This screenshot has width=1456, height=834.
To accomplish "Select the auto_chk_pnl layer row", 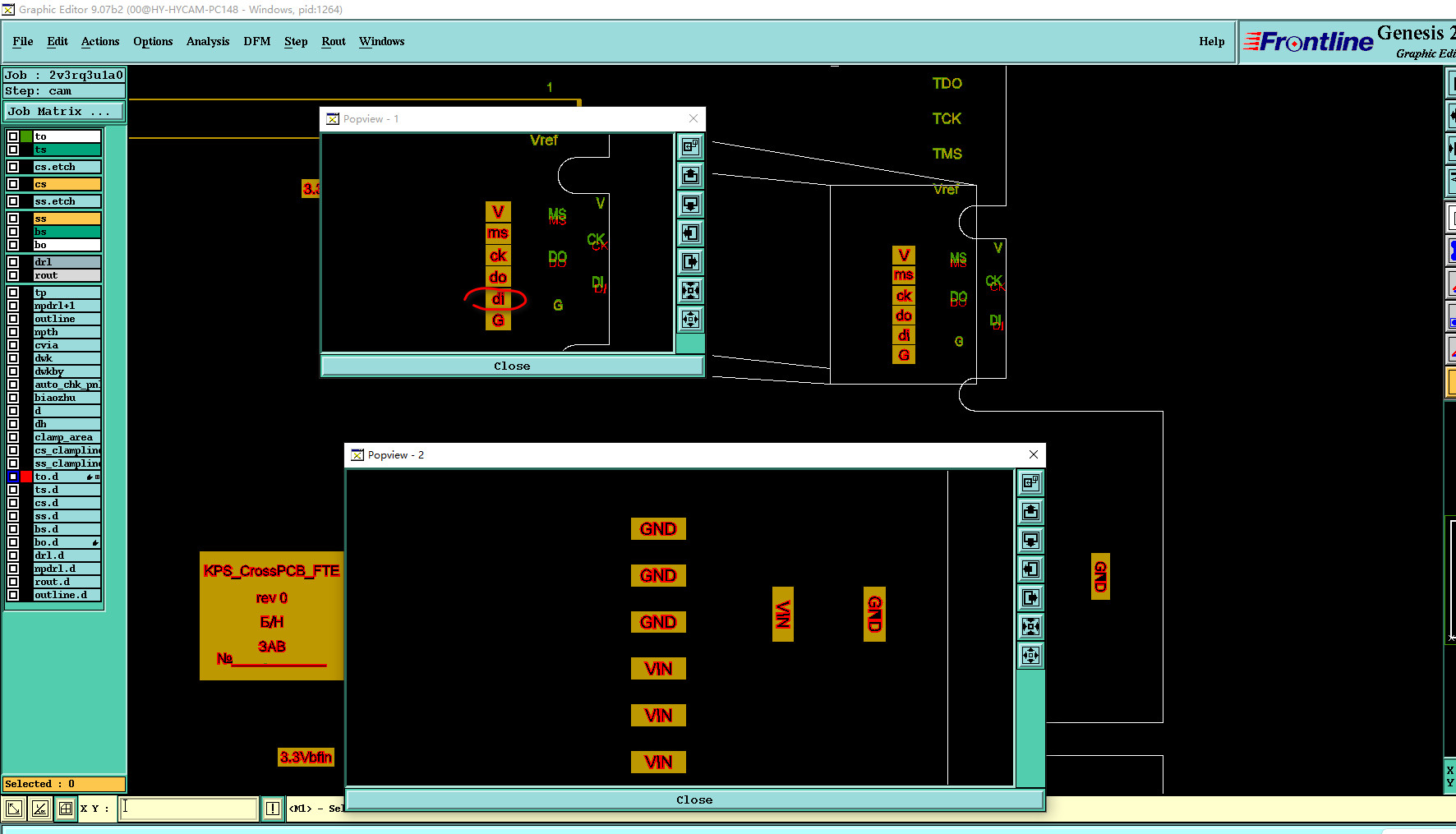I will pyautogui.click(x=67, y=385).
